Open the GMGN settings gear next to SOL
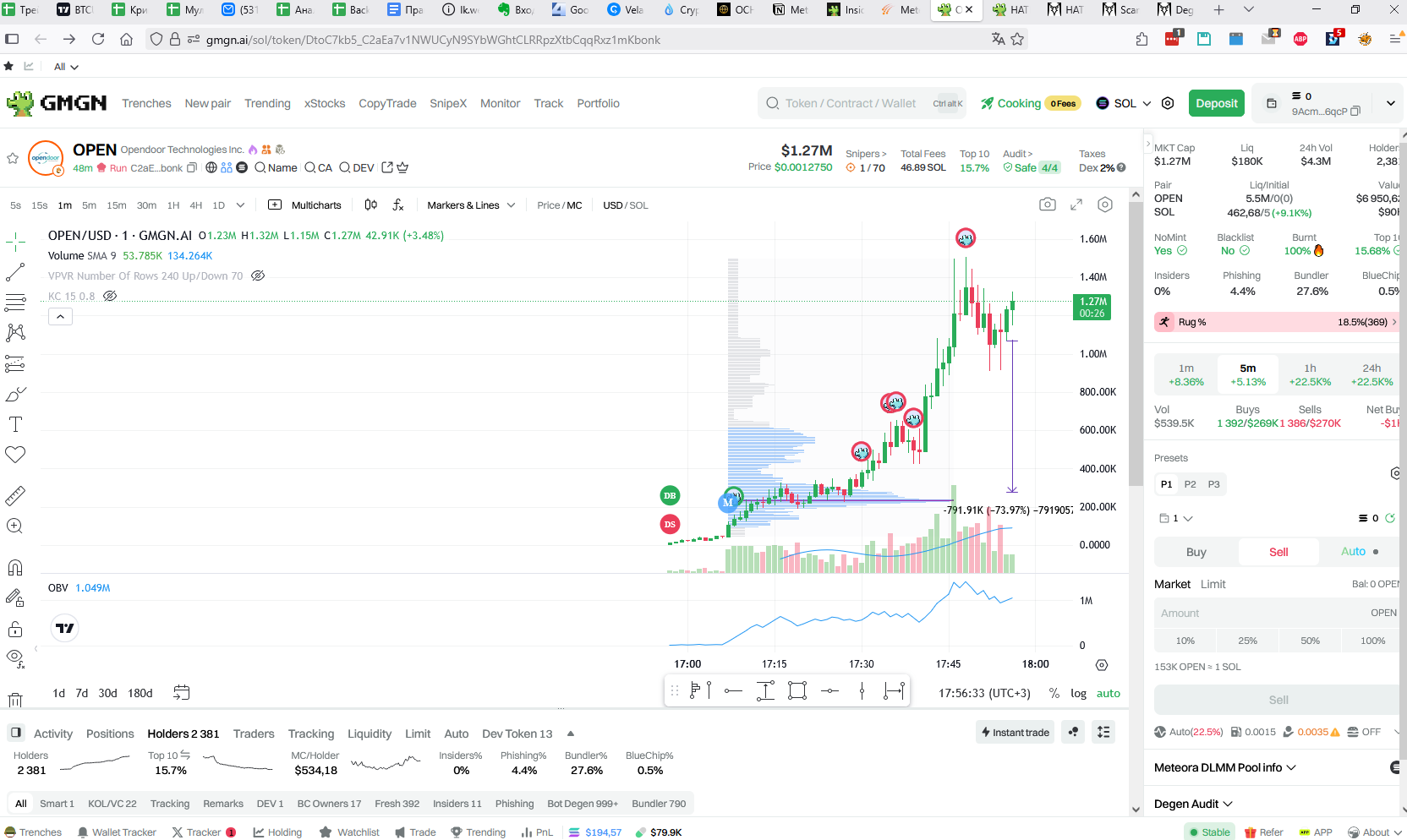 1168,103
